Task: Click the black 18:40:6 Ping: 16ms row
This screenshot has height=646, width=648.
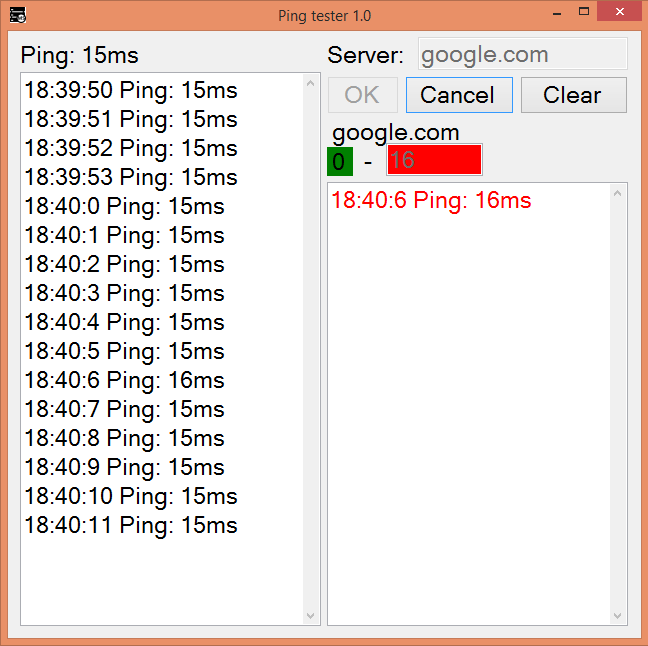Action: click(x=125, y=381)
